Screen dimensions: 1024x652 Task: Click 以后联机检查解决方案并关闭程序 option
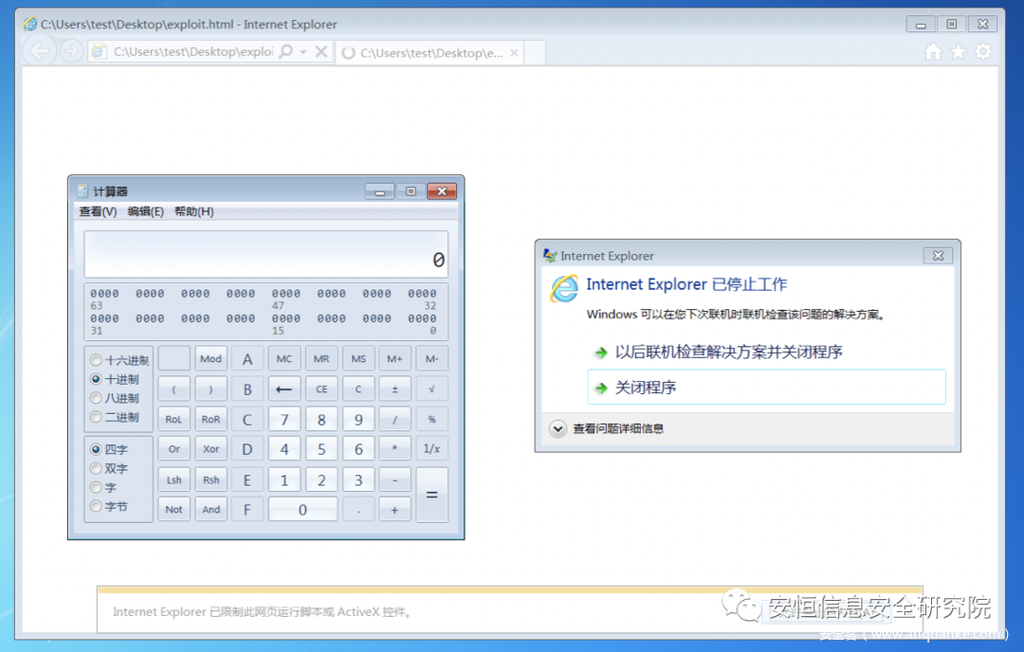point(728,352)
